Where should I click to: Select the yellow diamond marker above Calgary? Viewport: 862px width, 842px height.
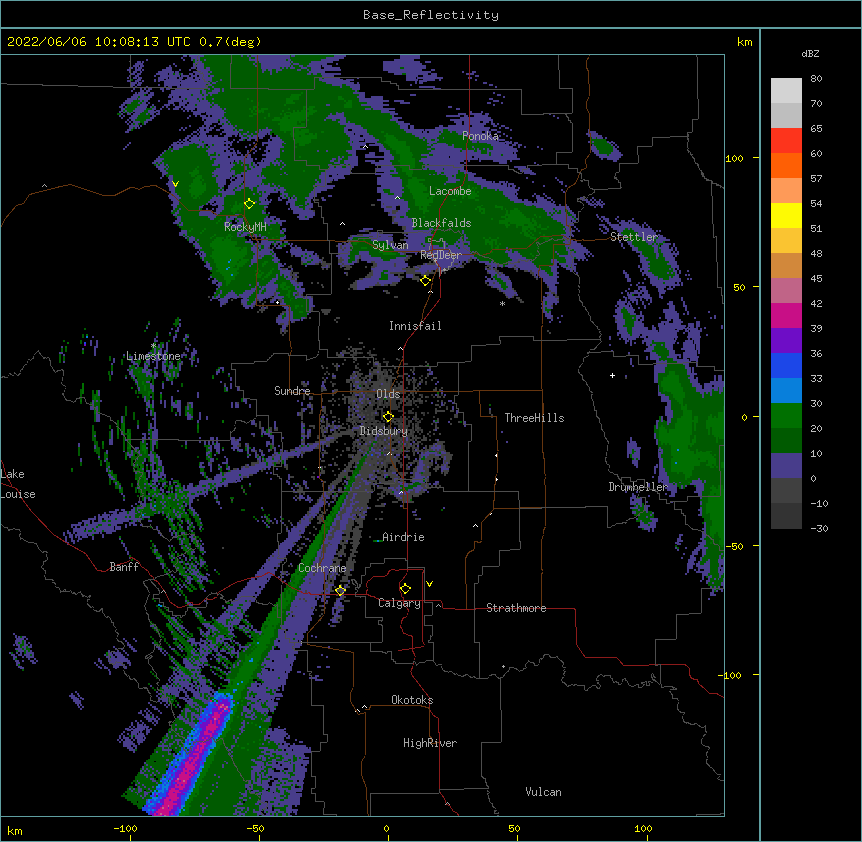tap(405, 589)
